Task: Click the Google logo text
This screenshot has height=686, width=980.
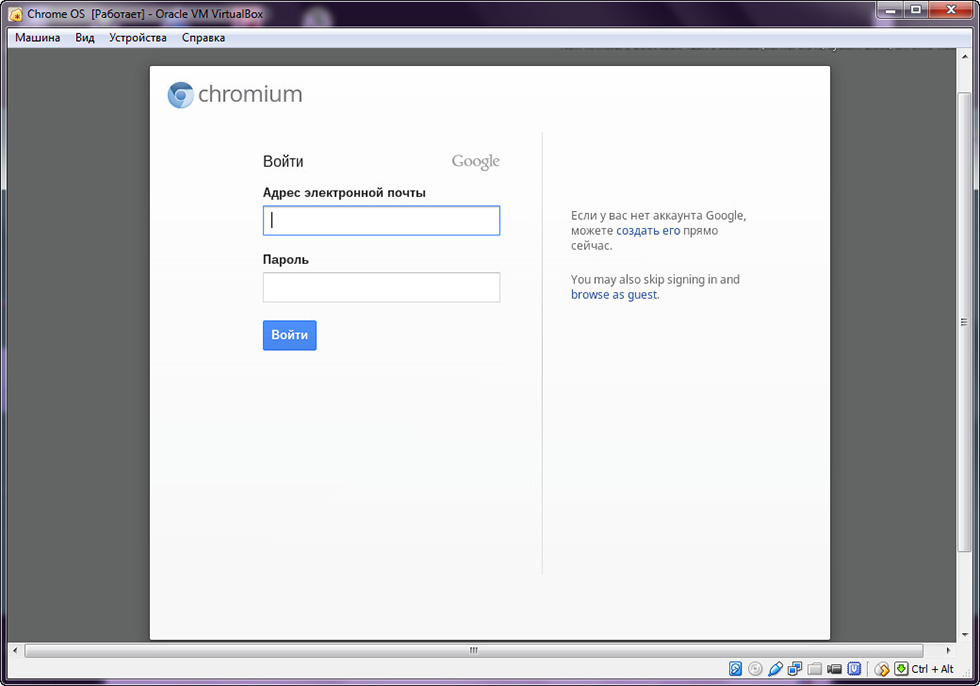Action: pyautogui.click(x=476, y=162)
